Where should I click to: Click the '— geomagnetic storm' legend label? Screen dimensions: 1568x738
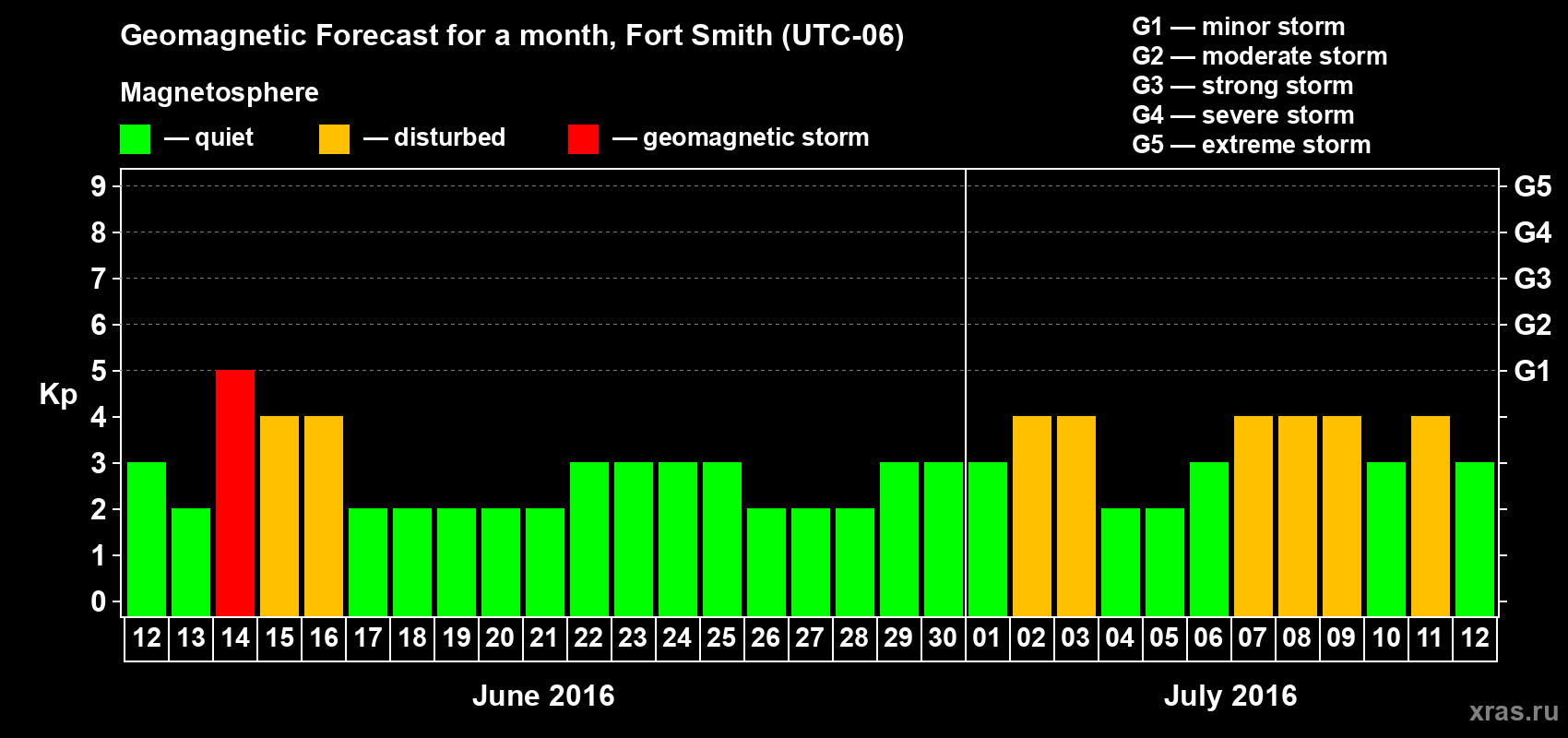(741, 137)
